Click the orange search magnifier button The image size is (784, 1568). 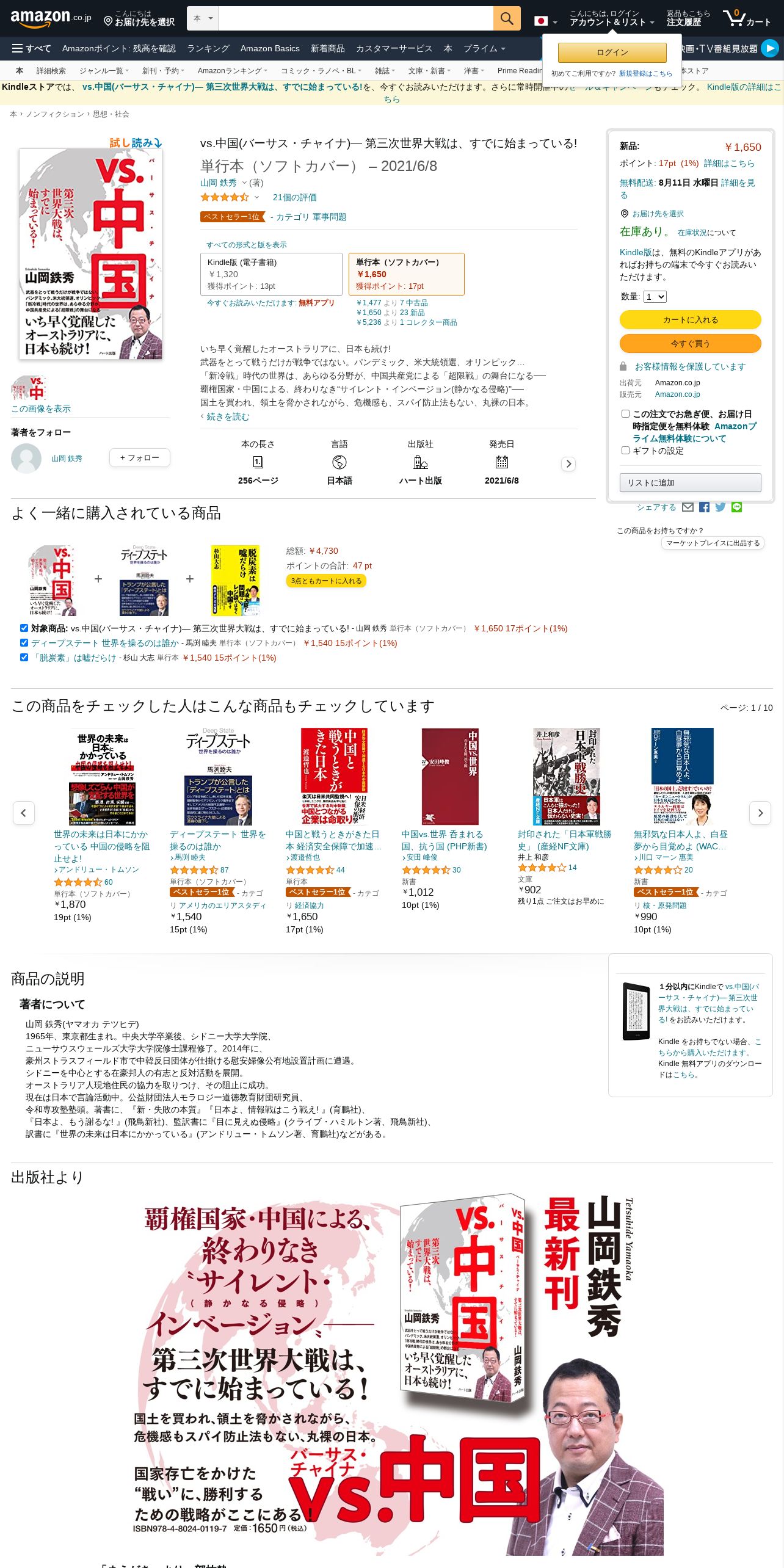(507, 18)
